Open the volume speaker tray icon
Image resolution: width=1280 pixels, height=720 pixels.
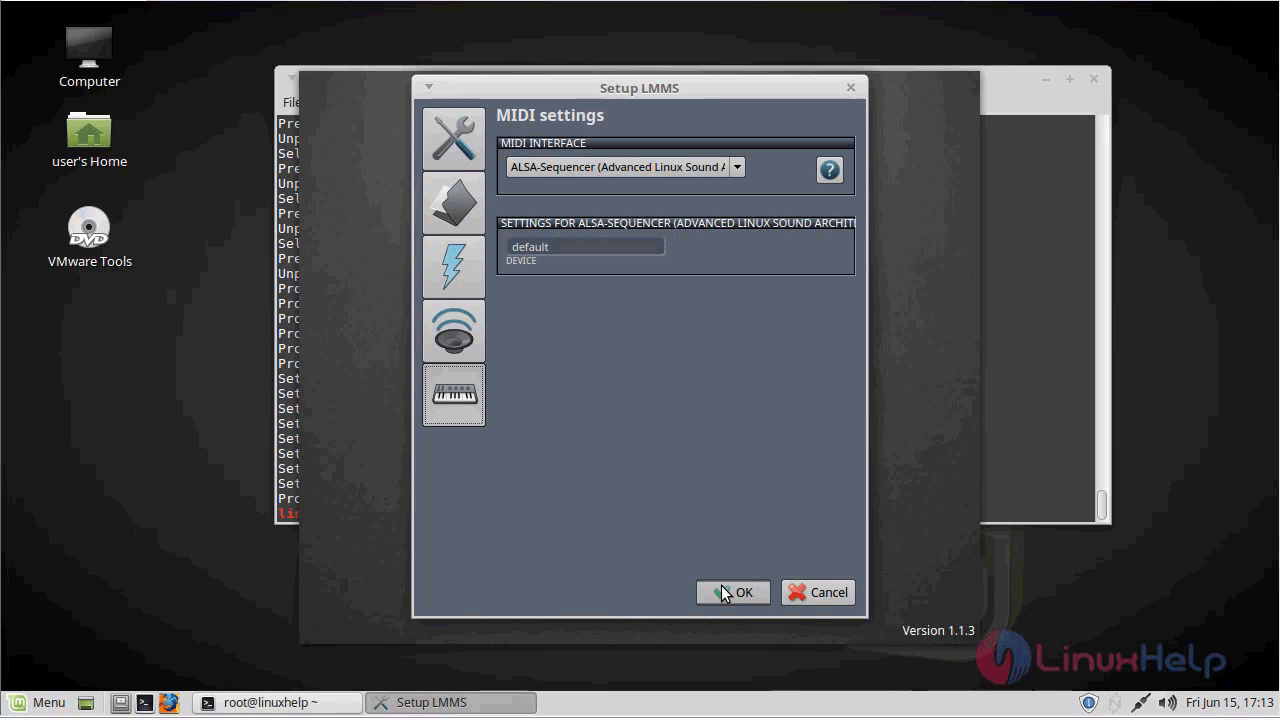point(1167,703)
